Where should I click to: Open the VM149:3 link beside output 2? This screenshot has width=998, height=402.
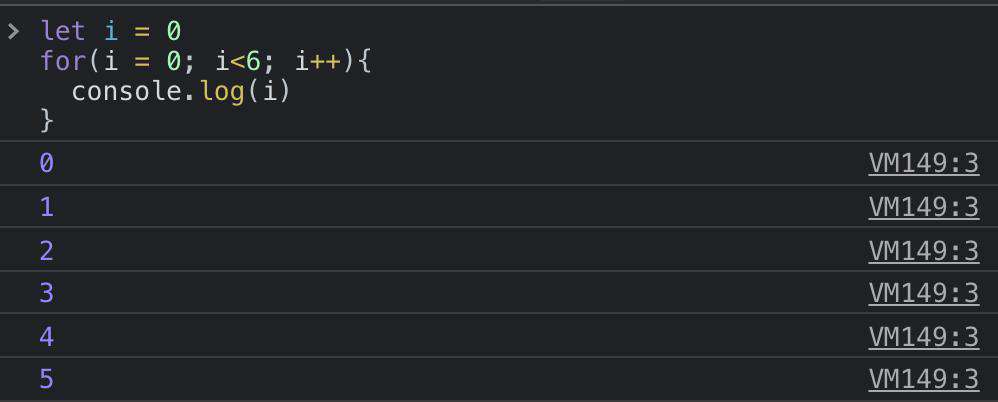pyautogui.click(x=924, y=251)
